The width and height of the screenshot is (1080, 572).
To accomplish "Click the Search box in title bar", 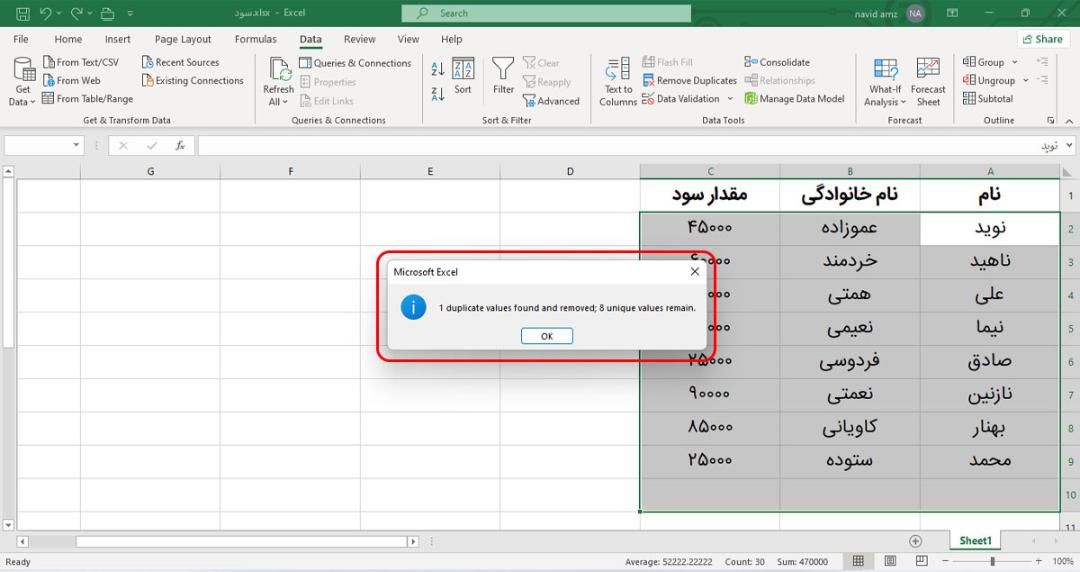I will coord(546,13).
